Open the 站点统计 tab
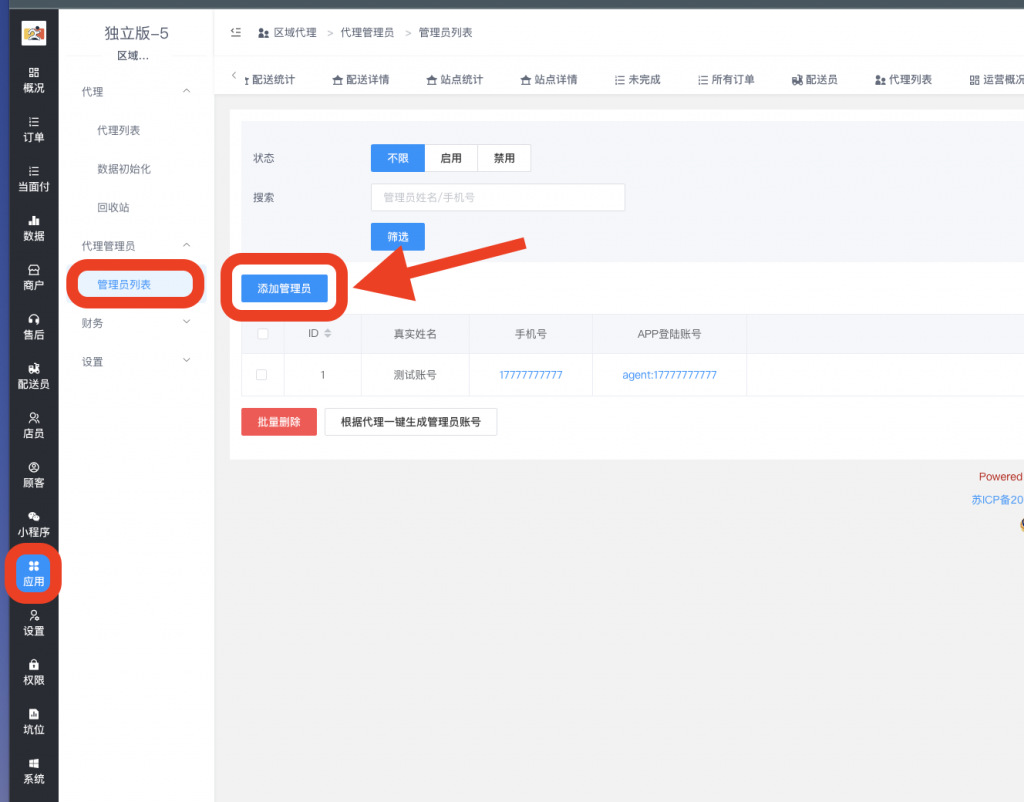The image size is (1024, 802). (x=455, y=79)
